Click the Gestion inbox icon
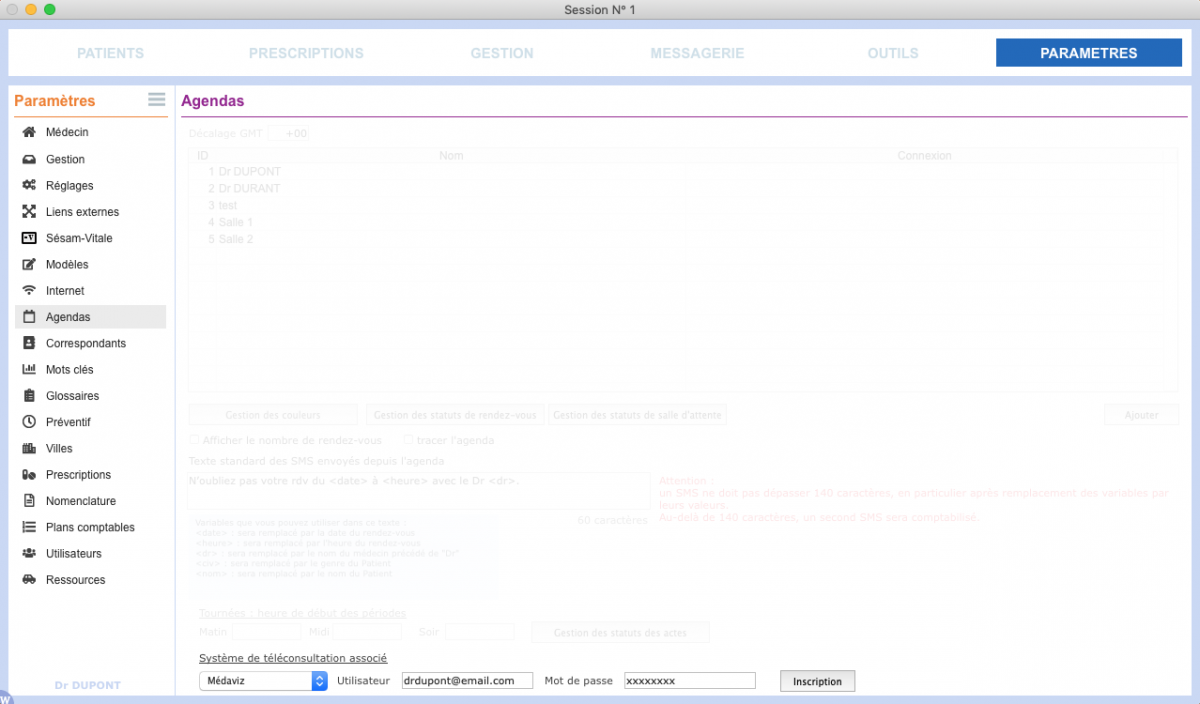Image resolution: width=1200 pixels, height=704 pixels. [29, 159]
